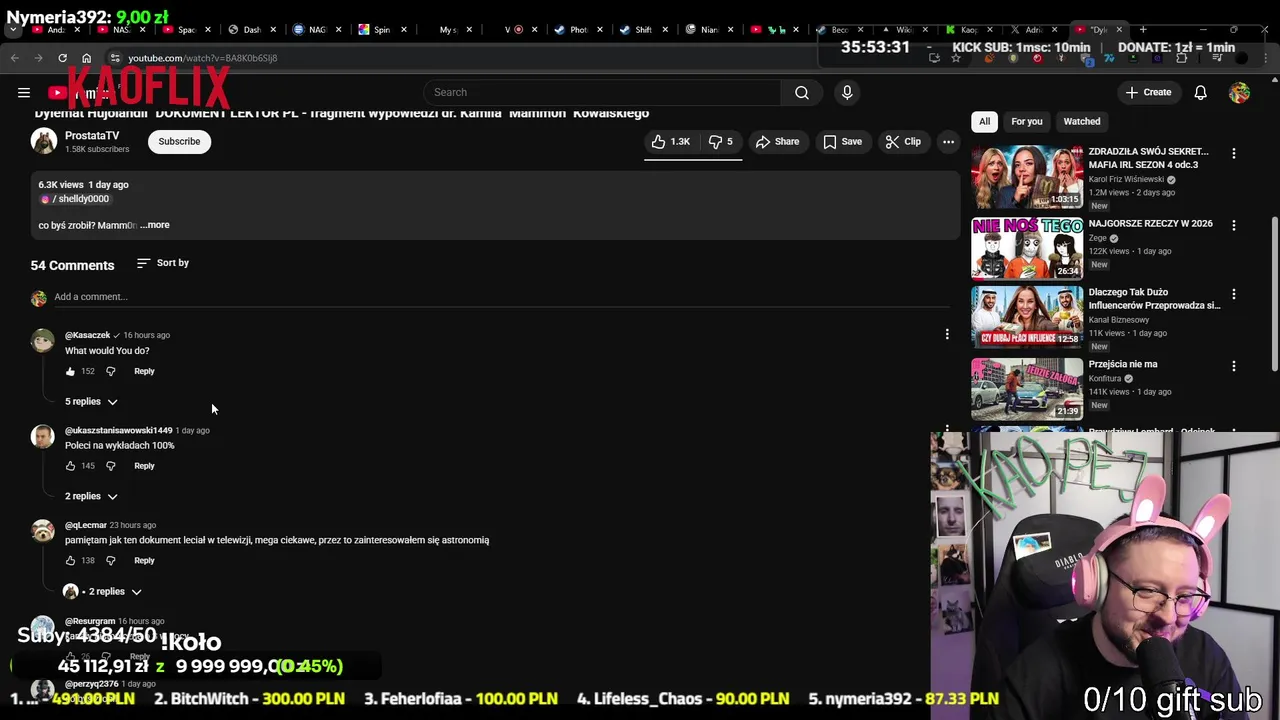Select the All filter chip
The width and height of the screenshot is (1280, 720).
tap(984, 121)
